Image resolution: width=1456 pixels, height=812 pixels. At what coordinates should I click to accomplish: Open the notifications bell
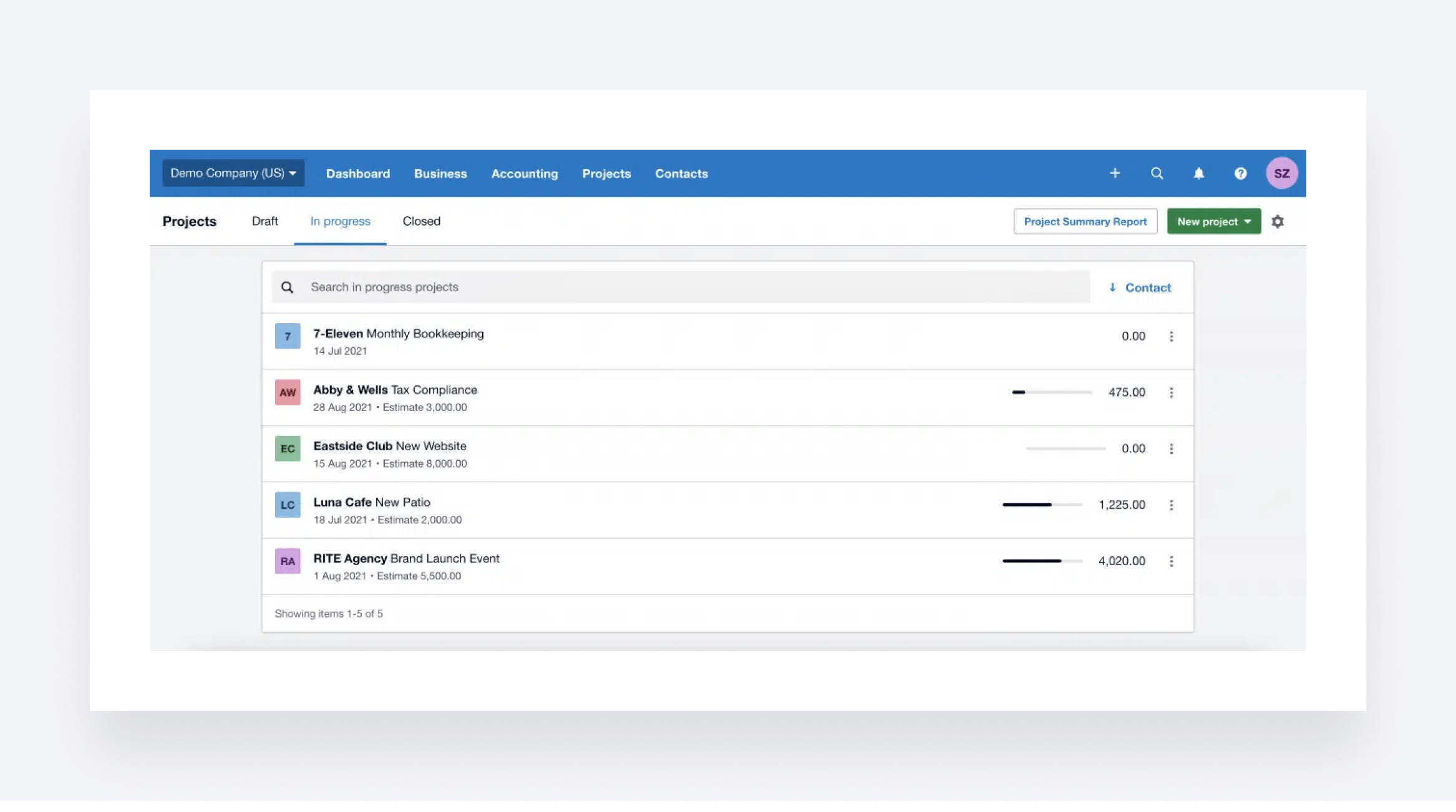1198,173
